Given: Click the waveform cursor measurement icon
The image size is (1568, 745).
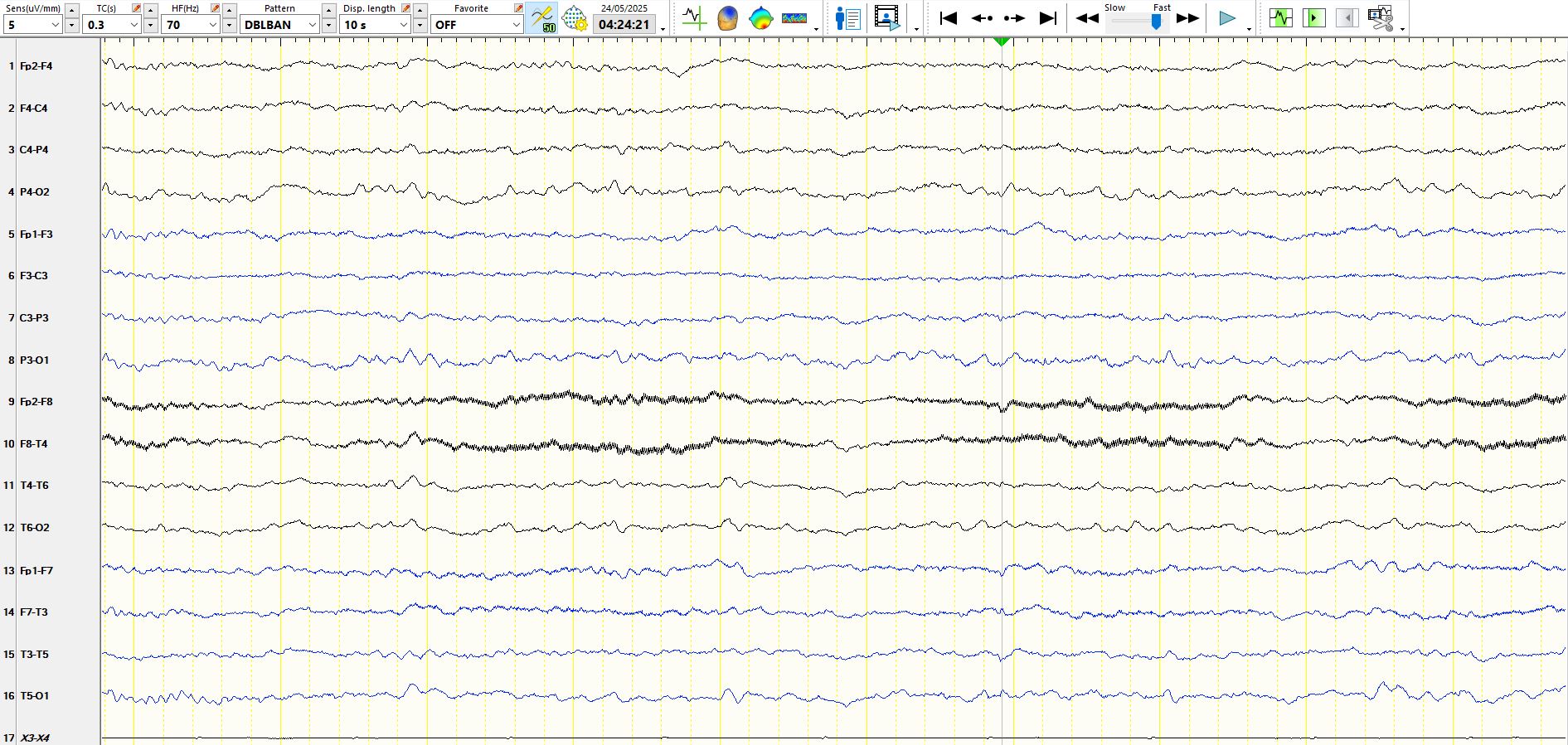Looking at the screenshot, I should click(694, 18).
